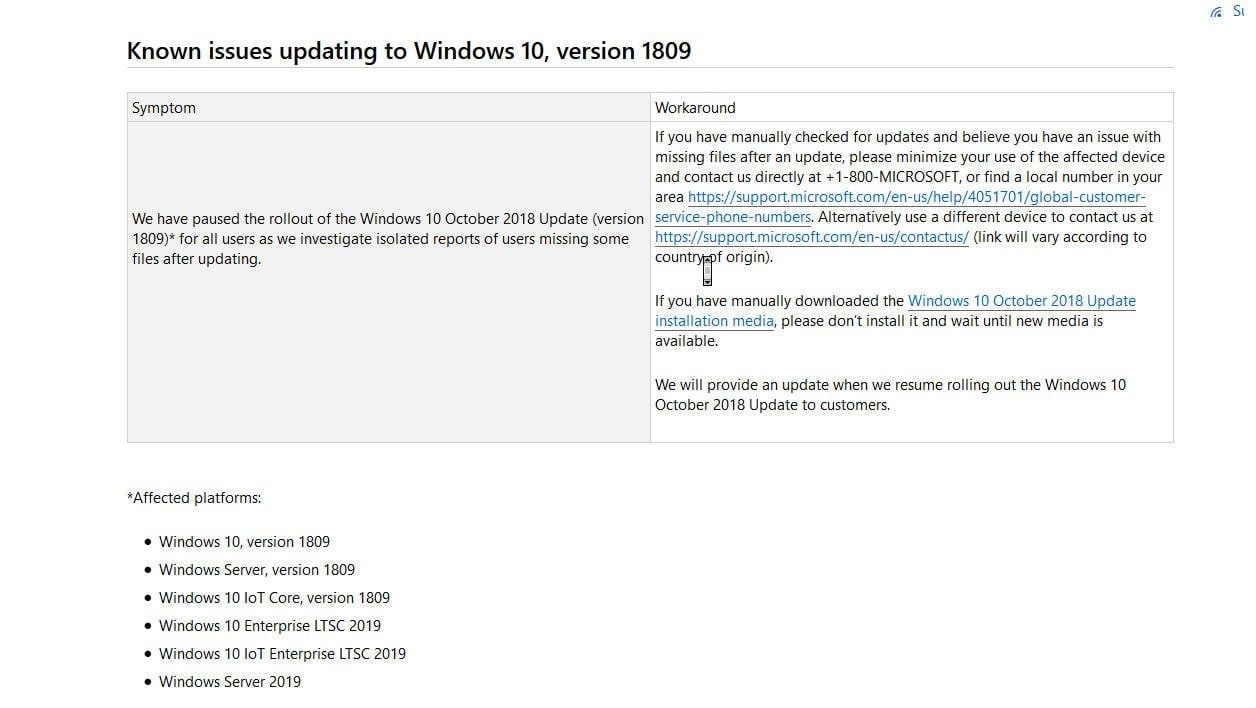The image size is (1256, 708).
Task: Click the '*Affected platforms:' label
Action: [194, 498]
